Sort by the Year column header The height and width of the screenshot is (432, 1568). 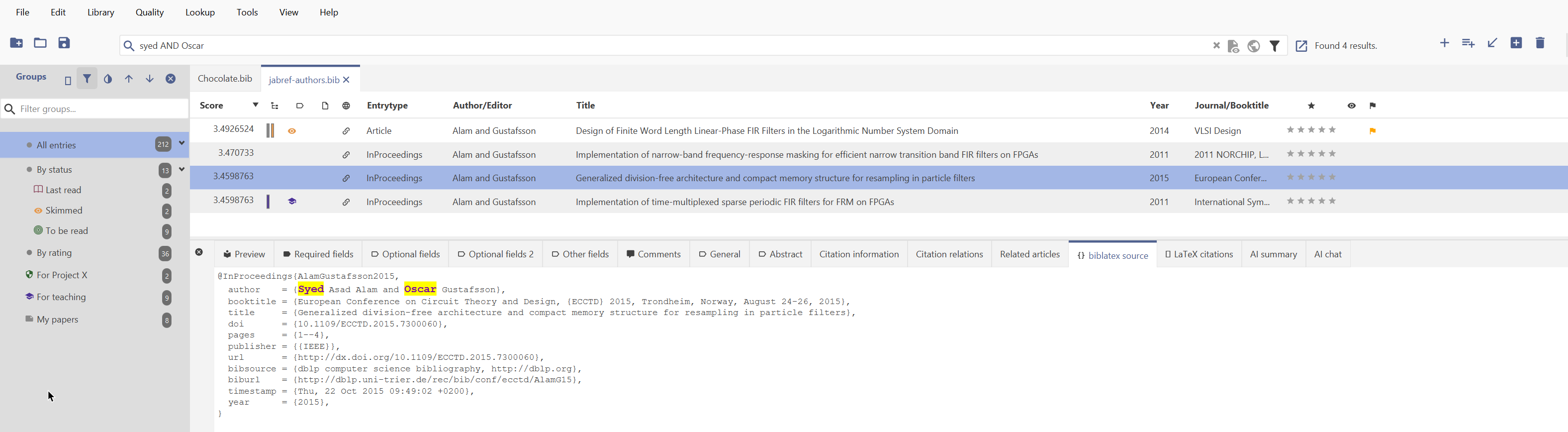pos(1159,106)
